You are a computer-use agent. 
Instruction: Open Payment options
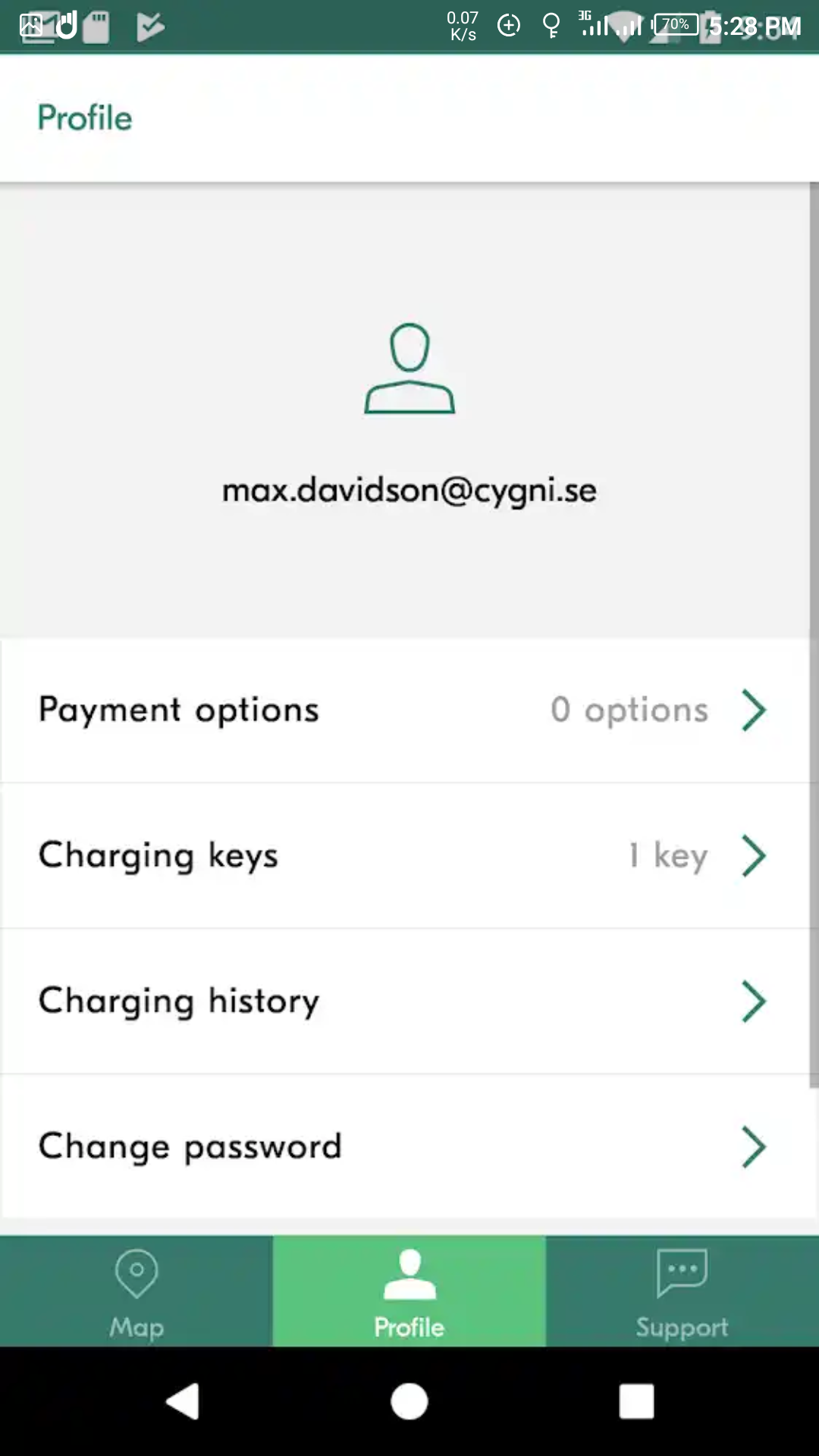click(405, 711)
